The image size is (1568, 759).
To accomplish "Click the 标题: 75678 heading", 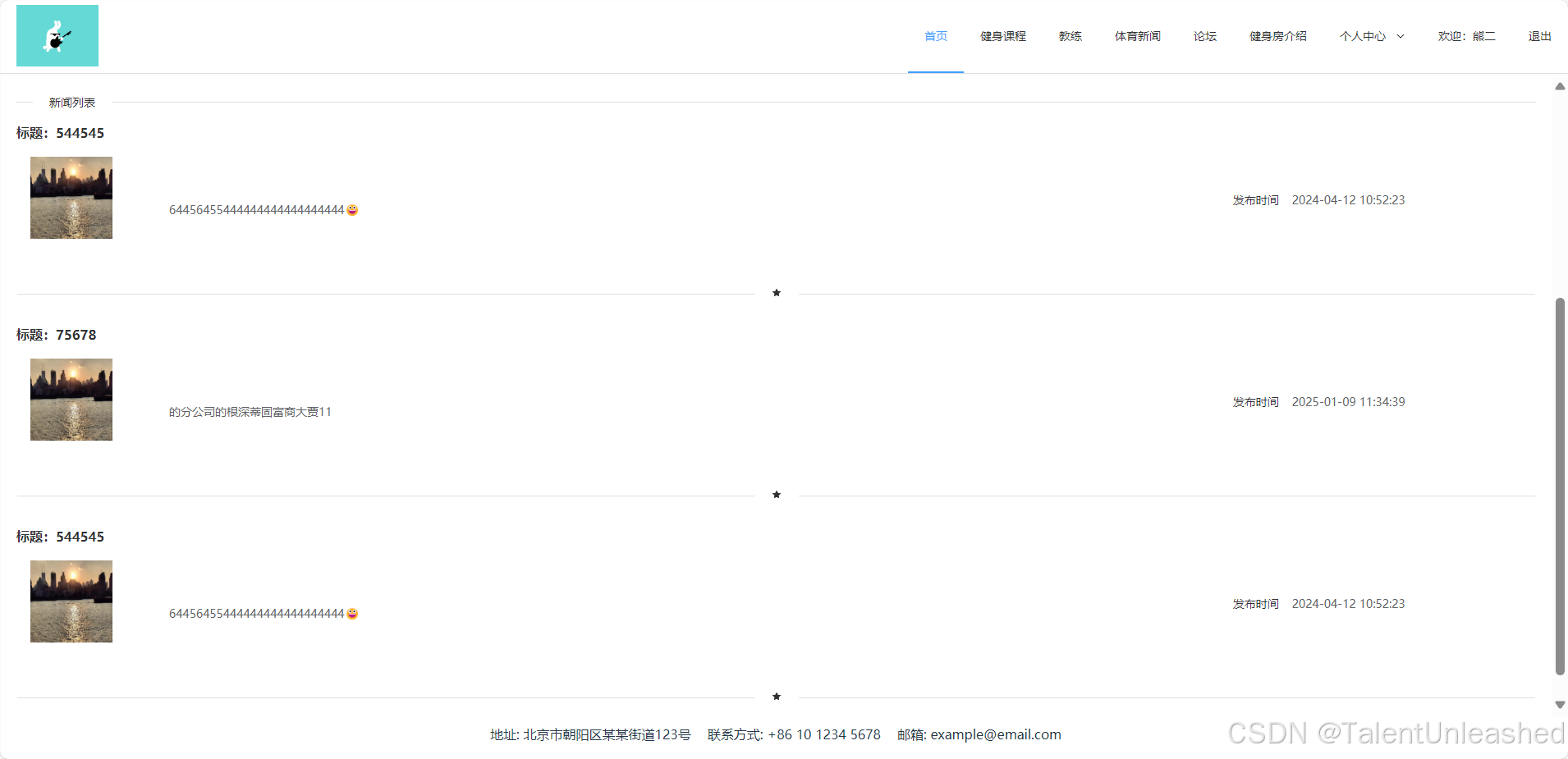I will pyautogui.click(x=57, y=335).
